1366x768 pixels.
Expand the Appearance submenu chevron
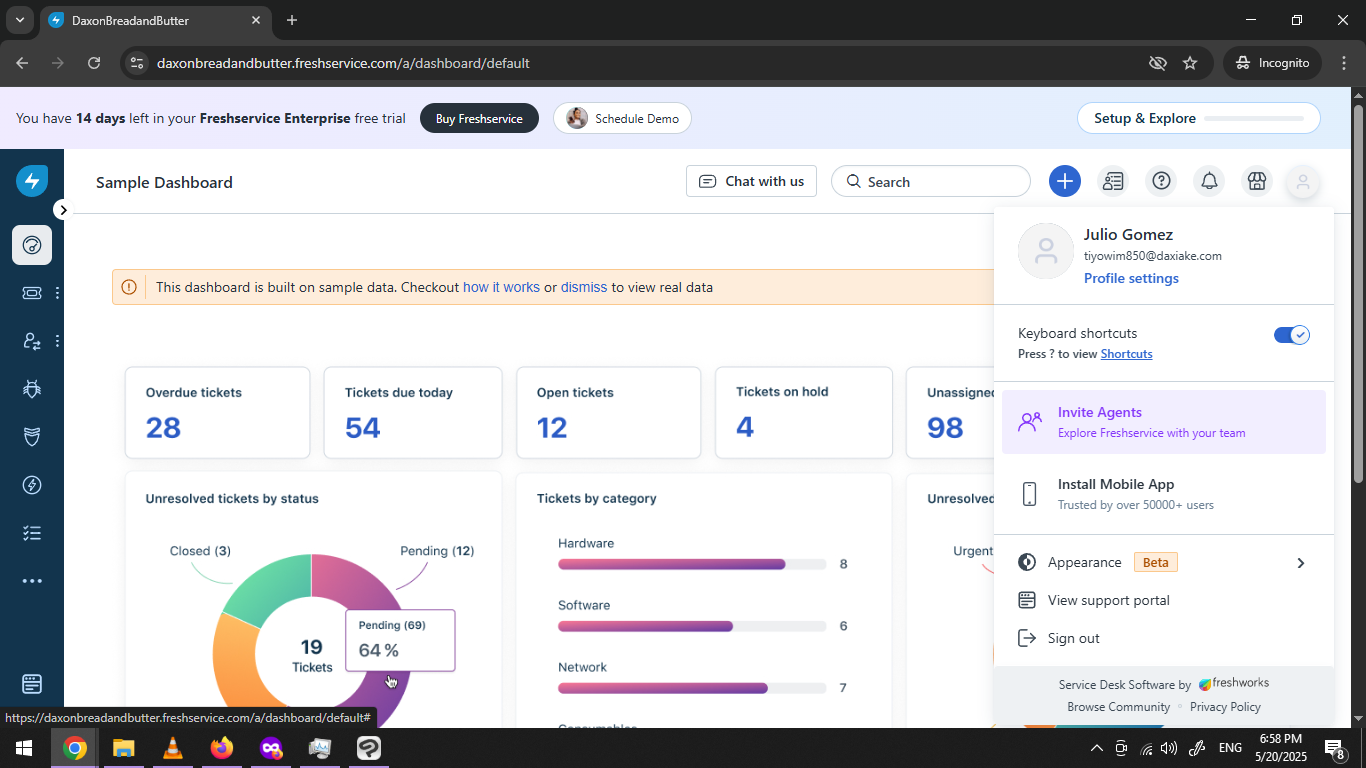1300,563
